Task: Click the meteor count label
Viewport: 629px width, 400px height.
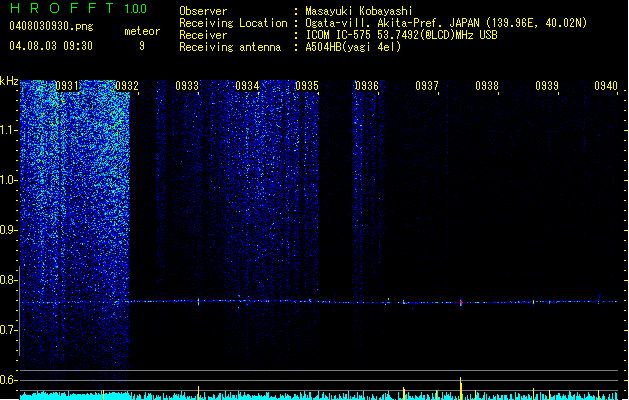Action: 142,31
